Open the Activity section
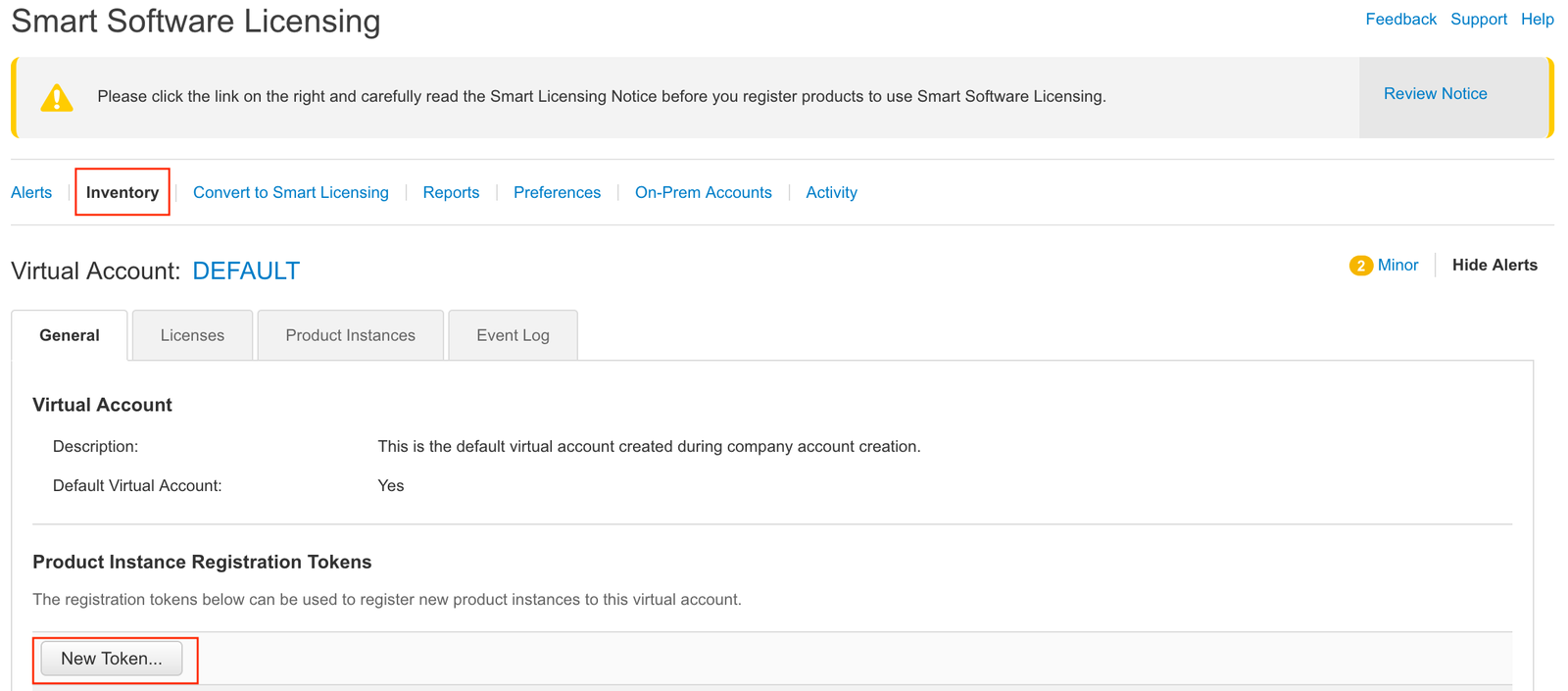This screenshot has height=691, width=1568. click(x=831, y=193)
